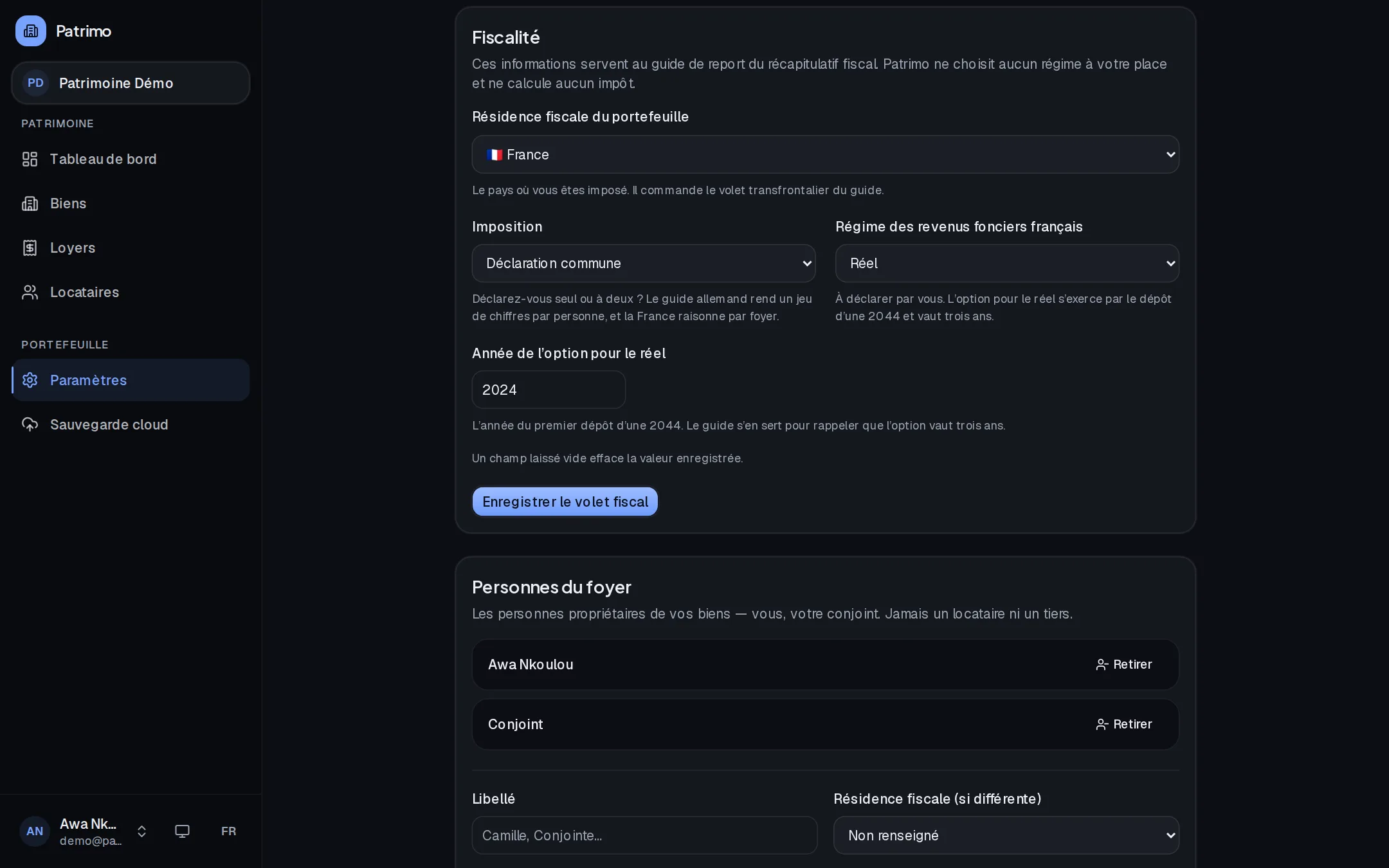Open the Patrimoine Démo portfolio selector

tap(131, 83)
